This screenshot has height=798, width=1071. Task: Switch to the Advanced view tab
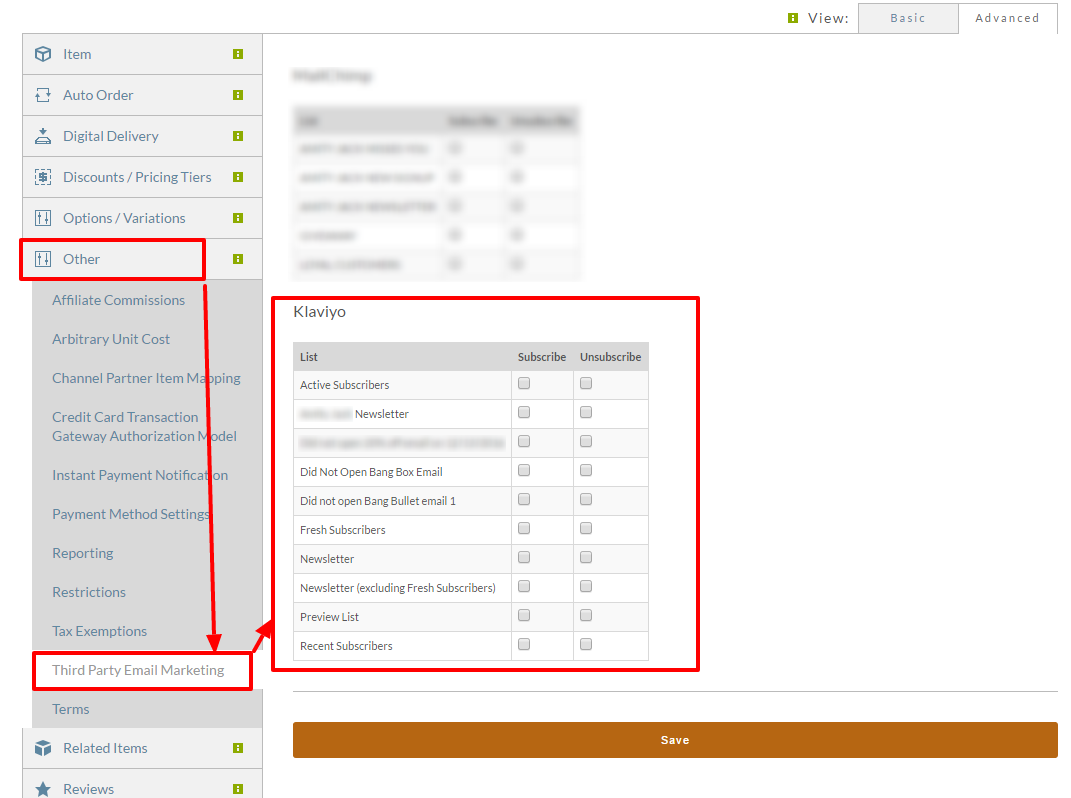pyautogui.click(x=1007, y=18)
